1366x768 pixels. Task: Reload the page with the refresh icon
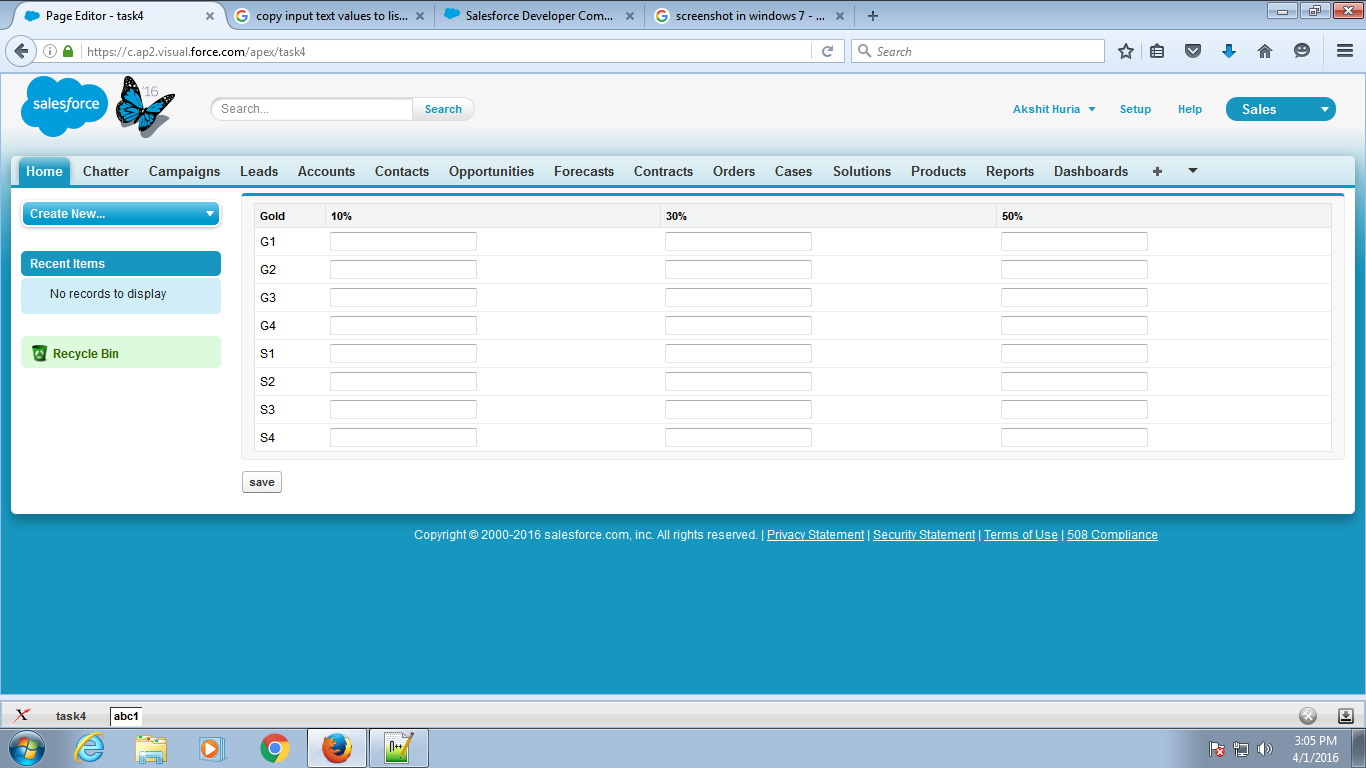point(827,51)
